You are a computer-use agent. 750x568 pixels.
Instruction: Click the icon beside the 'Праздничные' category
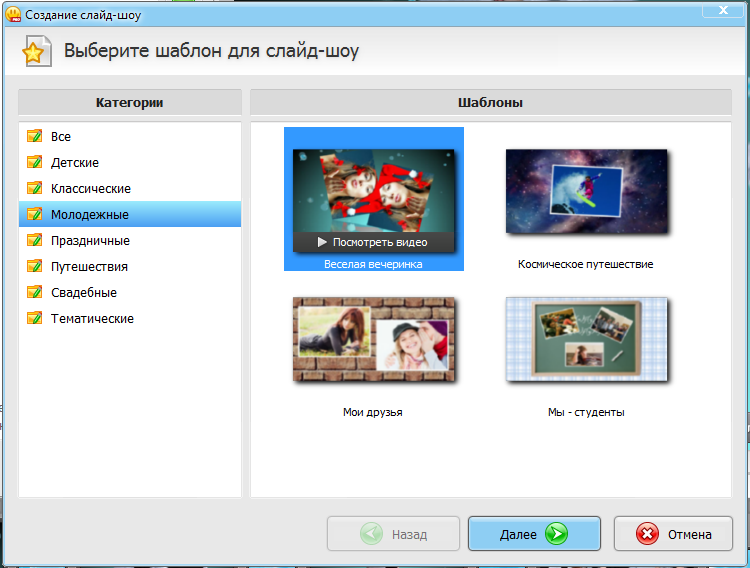click(34, 240)
